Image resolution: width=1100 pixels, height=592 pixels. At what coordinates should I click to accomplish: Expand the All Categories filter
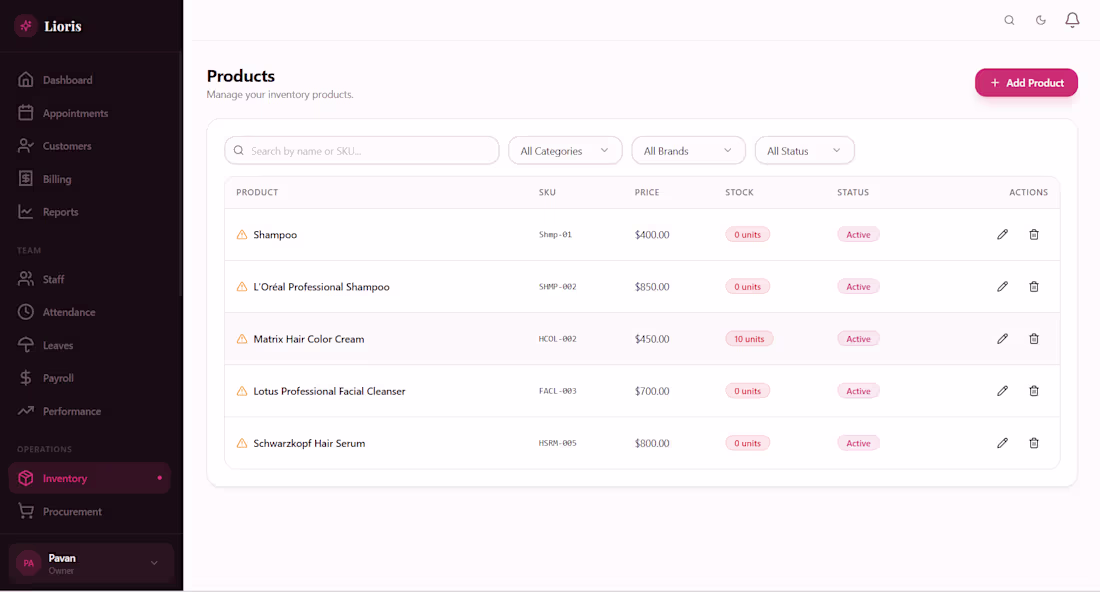565,151
